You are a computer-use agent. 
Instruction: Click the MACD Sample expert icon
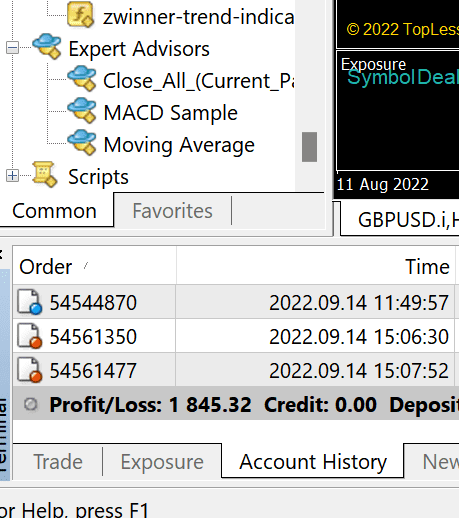(82, 110)
